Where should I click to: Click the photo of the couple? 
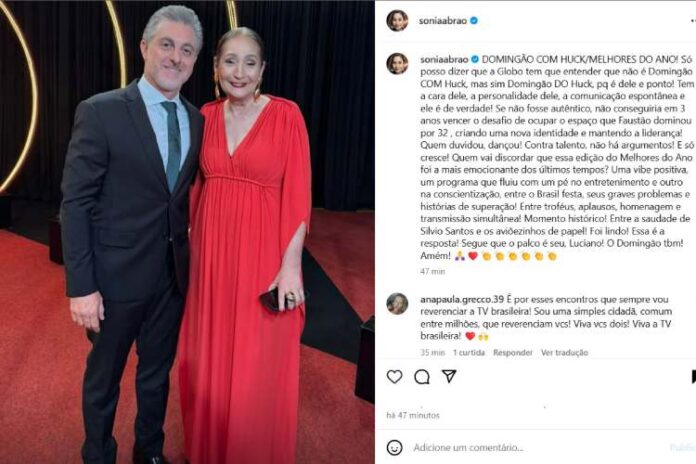point(187,232)
